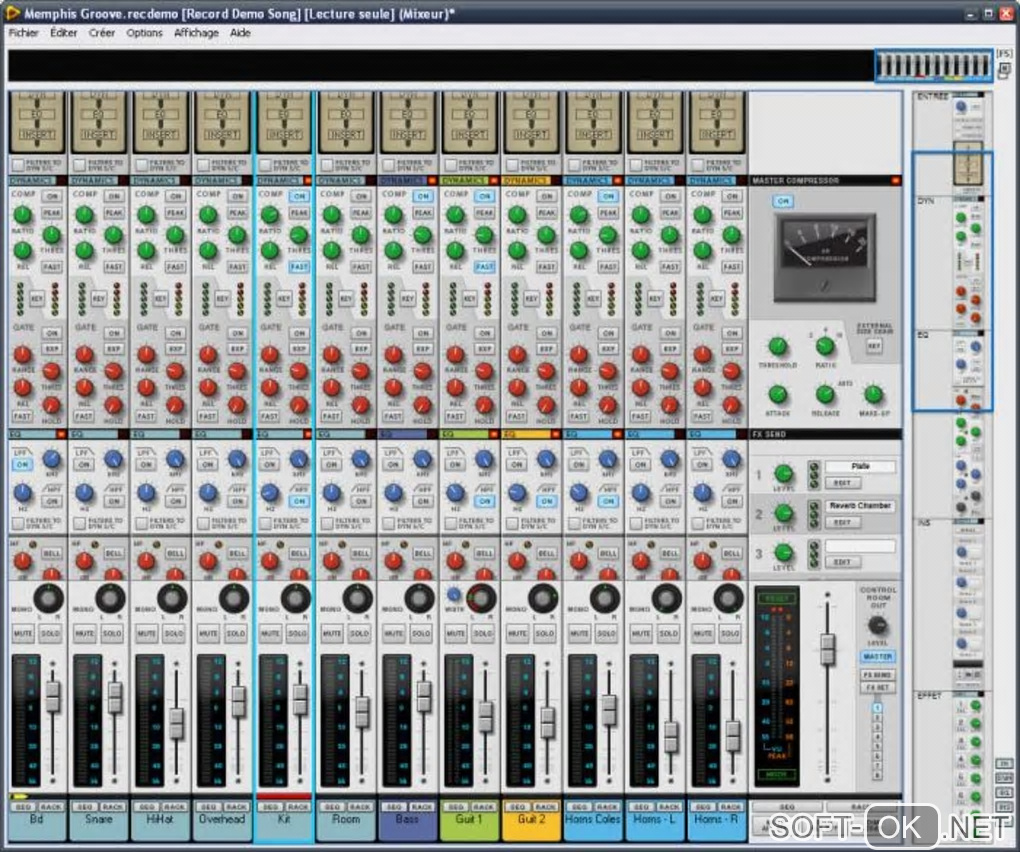The height and width of the screenshot is (852, 1020).
Task: Click Edit button for Reverb Chamber send
Action: (x=842, y=522)
